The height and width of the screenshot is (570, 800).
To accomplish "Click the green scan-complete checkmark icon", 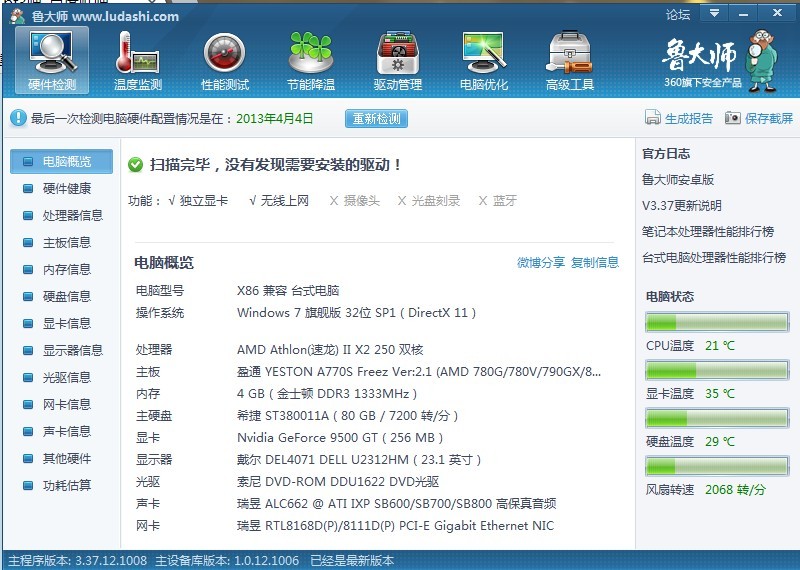I will pyautogui.click(x=135, y=164).
